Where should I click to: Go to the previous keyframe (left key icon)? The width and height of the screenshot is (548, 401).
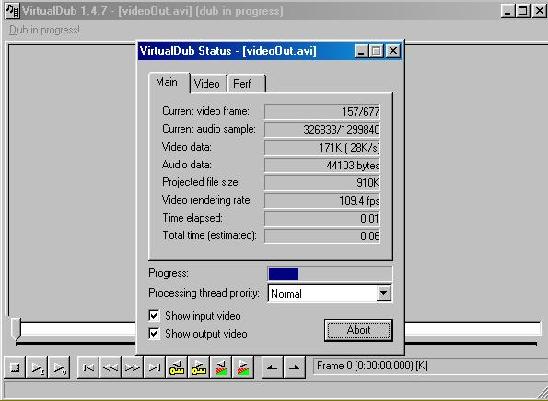coord(176,367)
